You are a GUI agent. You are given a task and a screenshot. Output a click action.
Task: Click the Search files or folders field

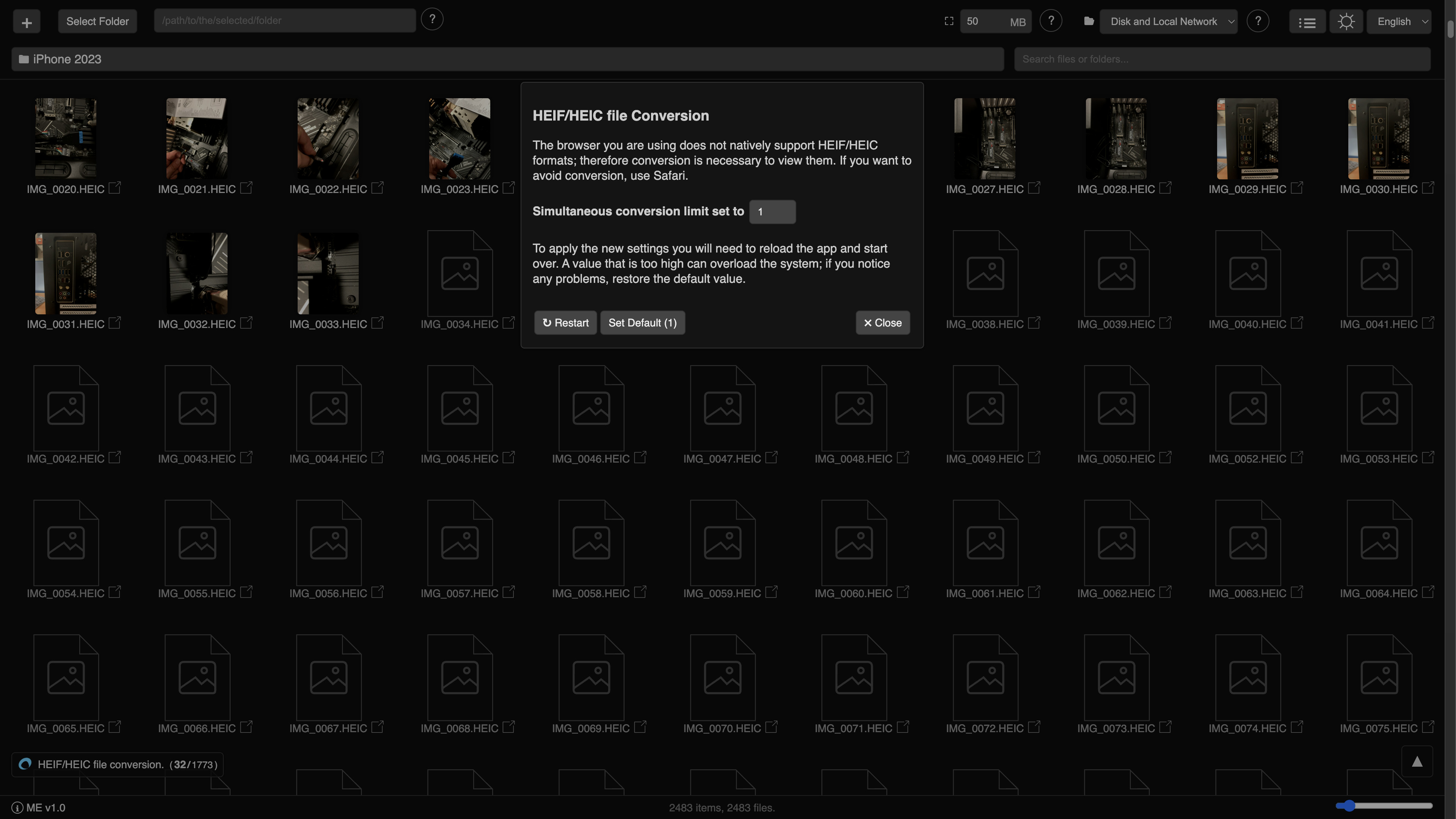coord(1222,60)
